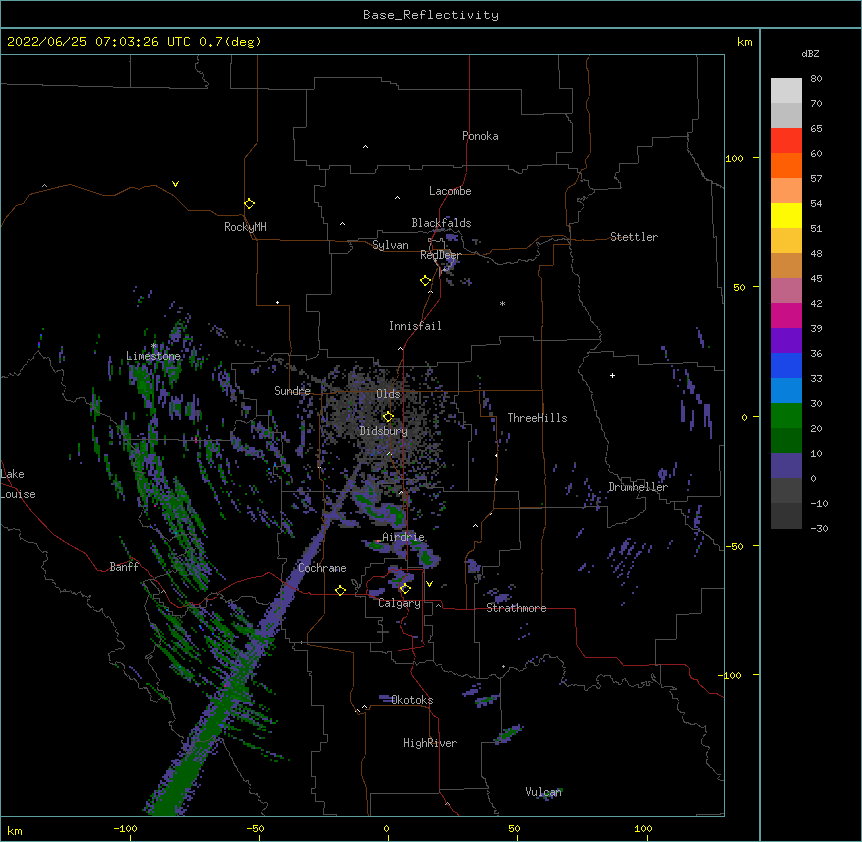
Task: Click the km unit label in the top-right corner
Action: point(745,42)
